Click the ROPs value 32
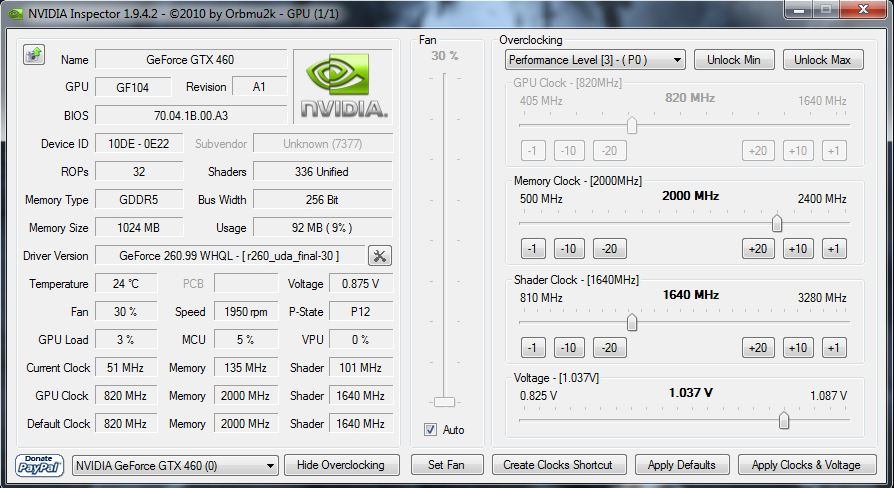The image size is (894, 488). click(x=139, y=172)
